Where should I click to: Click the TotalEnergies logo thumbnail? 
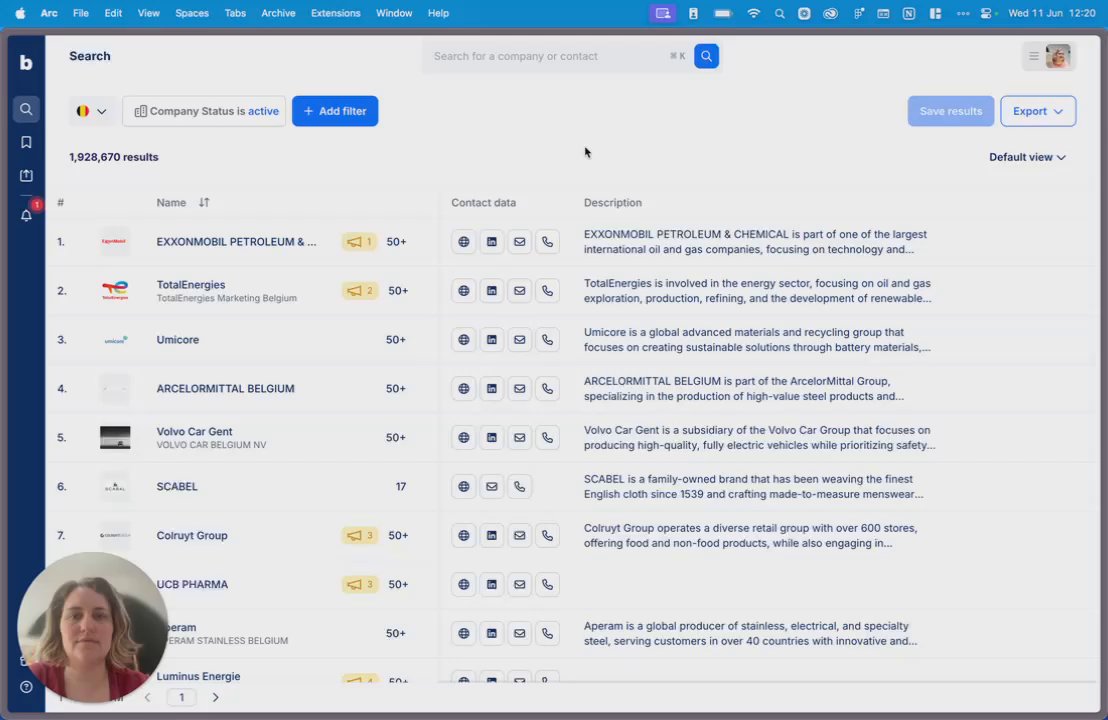(114, 290)
